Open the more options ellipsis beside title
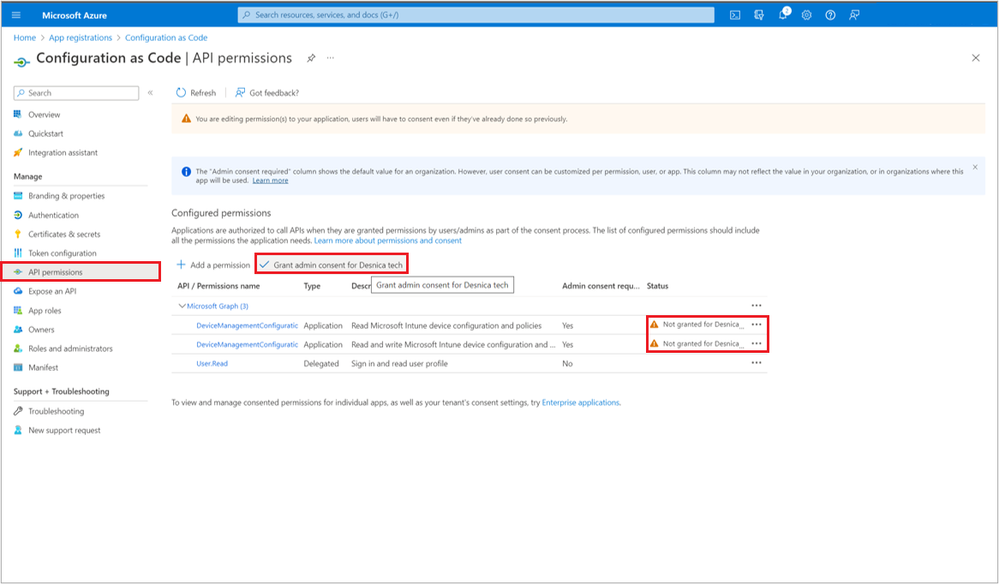Viewport: 999px width, 584px height. [330, 58]
